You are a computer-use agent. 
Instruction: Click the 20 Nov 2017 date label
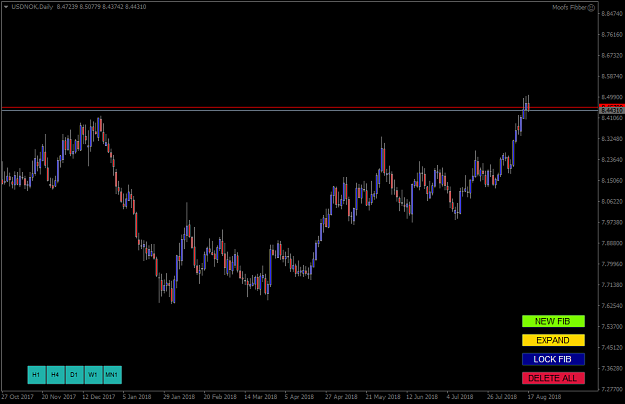(59, 397)
